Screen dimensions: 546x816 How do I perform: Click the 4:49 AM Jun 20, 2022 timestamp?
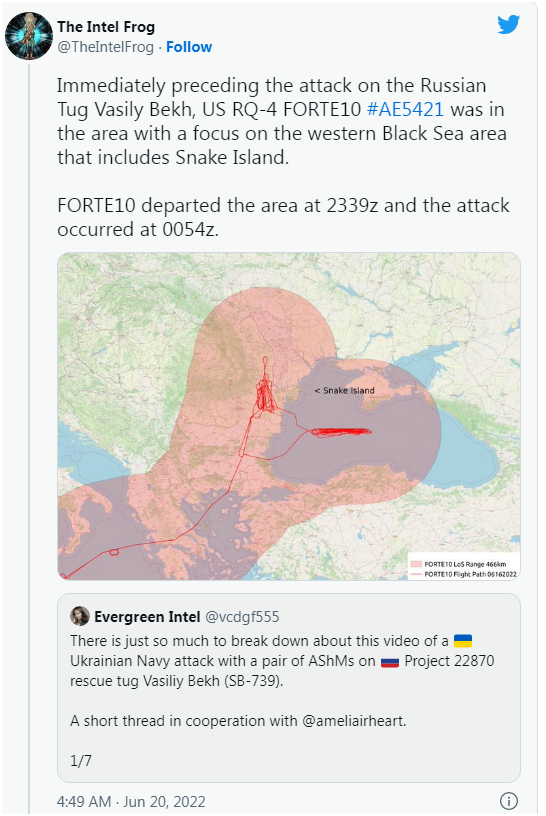(131, 801)
